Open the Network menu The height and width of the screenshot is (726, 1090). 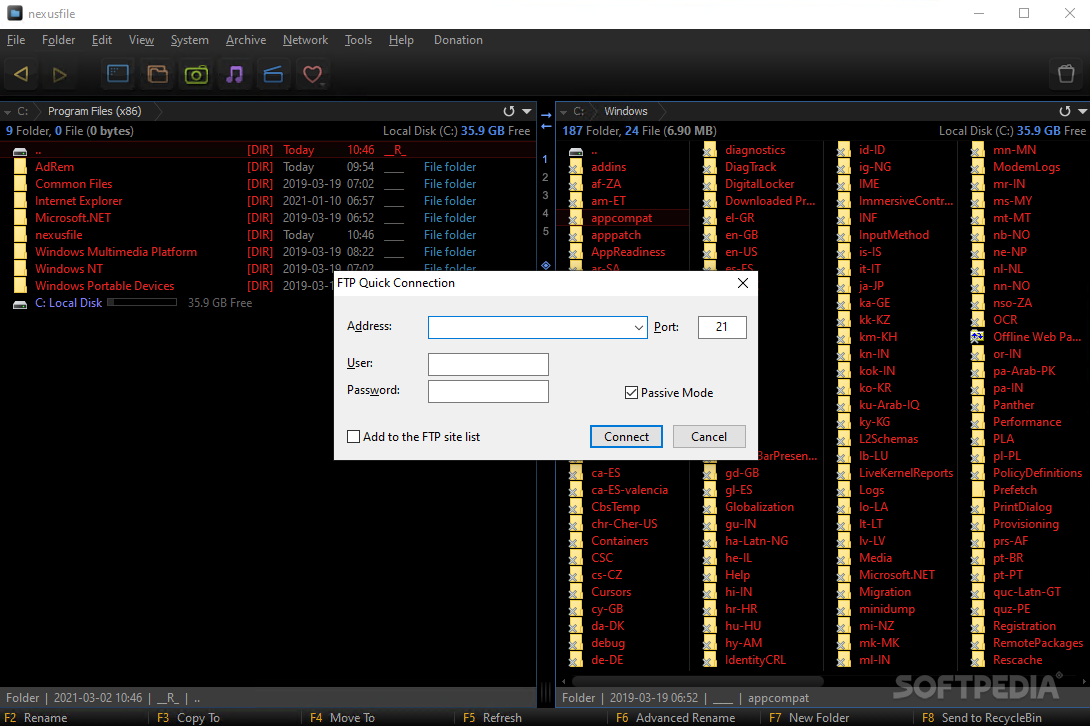coord(305,40)
